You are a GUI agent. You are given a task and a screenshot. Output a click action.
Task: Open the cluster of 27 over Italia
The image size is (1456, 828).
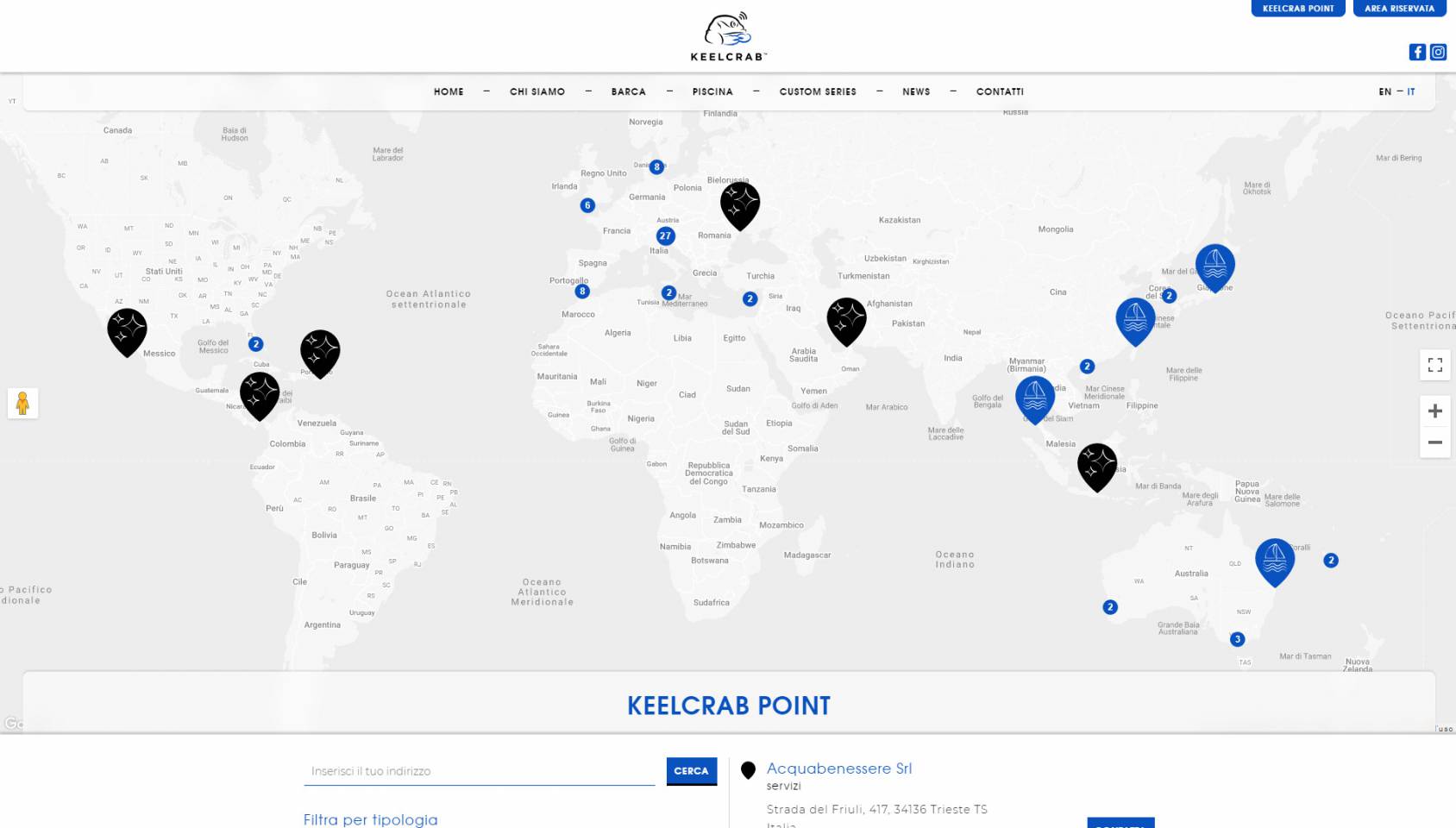pos(665,235)
